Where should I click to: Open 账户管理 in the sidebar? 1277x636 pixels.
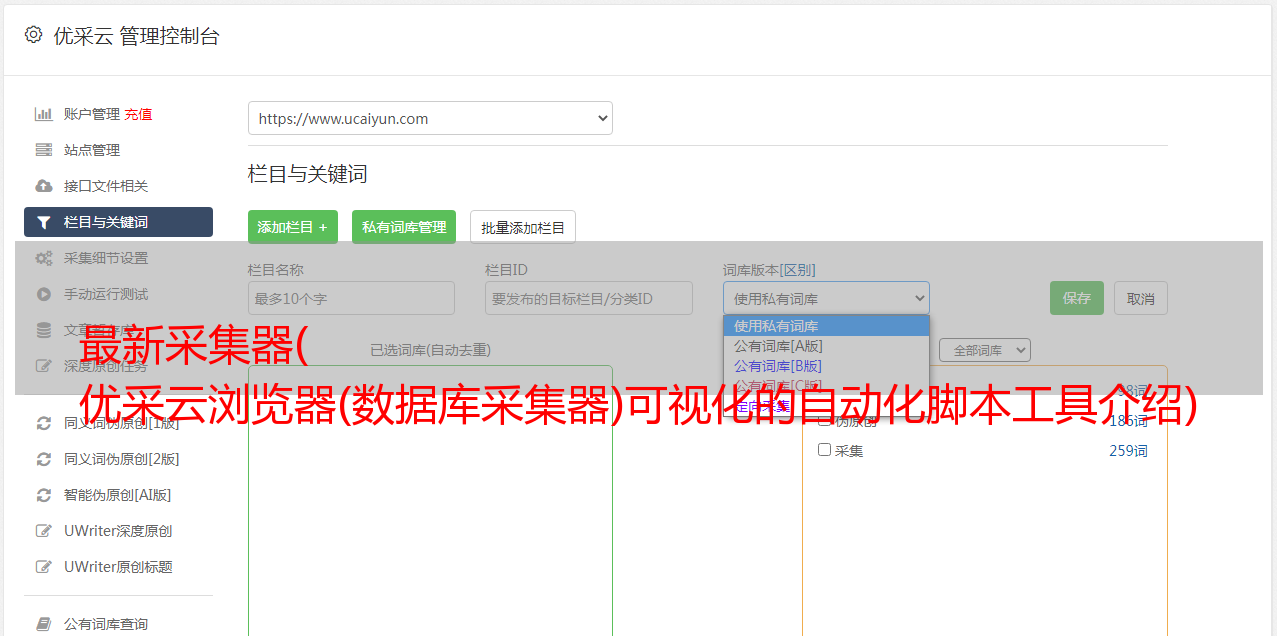92,114
